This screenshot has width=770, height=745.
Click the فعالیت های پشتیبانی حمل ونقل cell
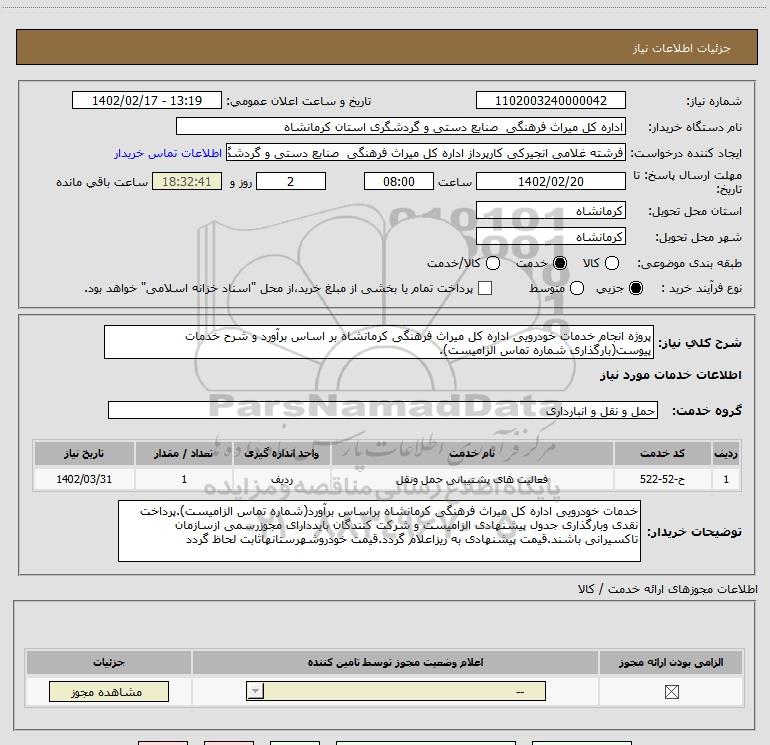472,479
